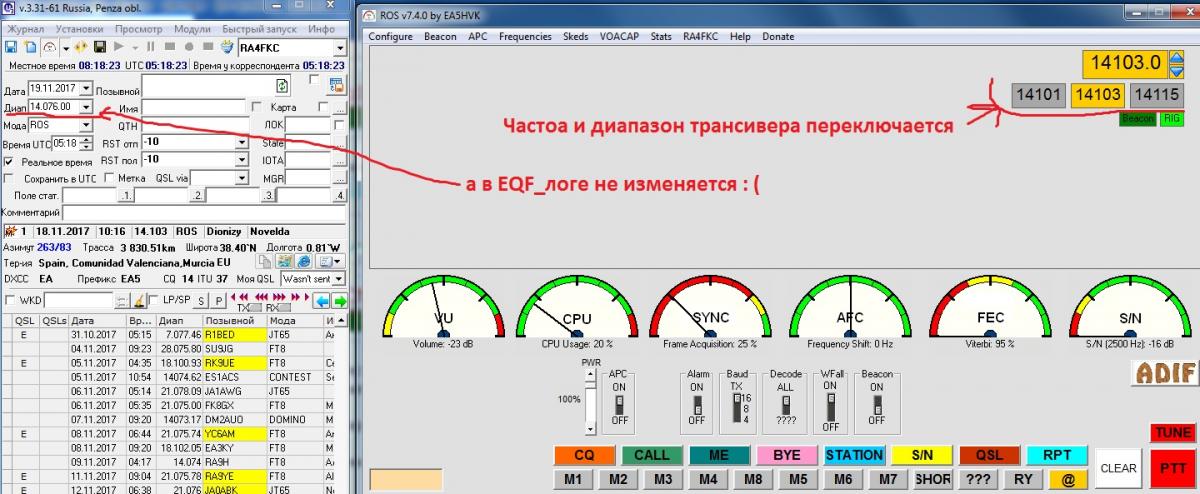The image size is (1200, 494).
Task: Open the Мода ROS dropdown
Action: [x=84, y=126]
